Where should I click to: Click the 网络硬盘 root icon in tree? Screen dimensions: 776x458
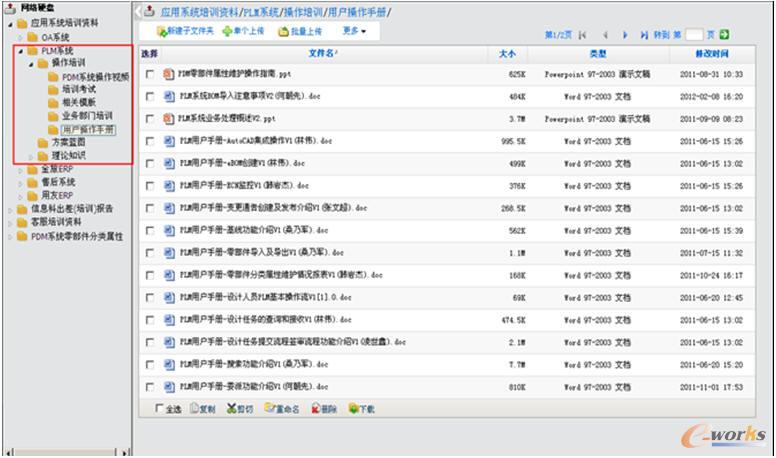click(x=10, y=8)
